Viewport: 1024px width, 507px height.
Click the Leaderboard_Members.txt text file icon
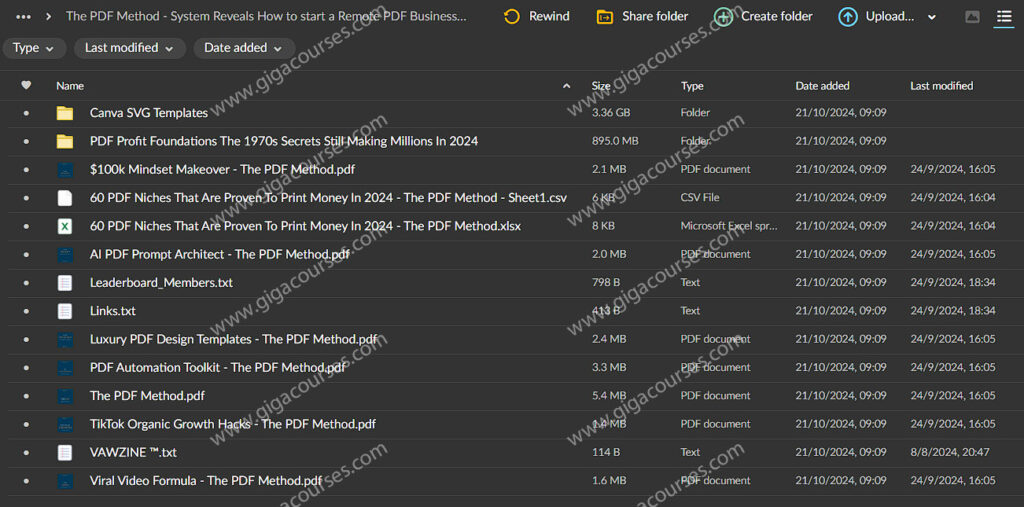click(x=65, y=283)
